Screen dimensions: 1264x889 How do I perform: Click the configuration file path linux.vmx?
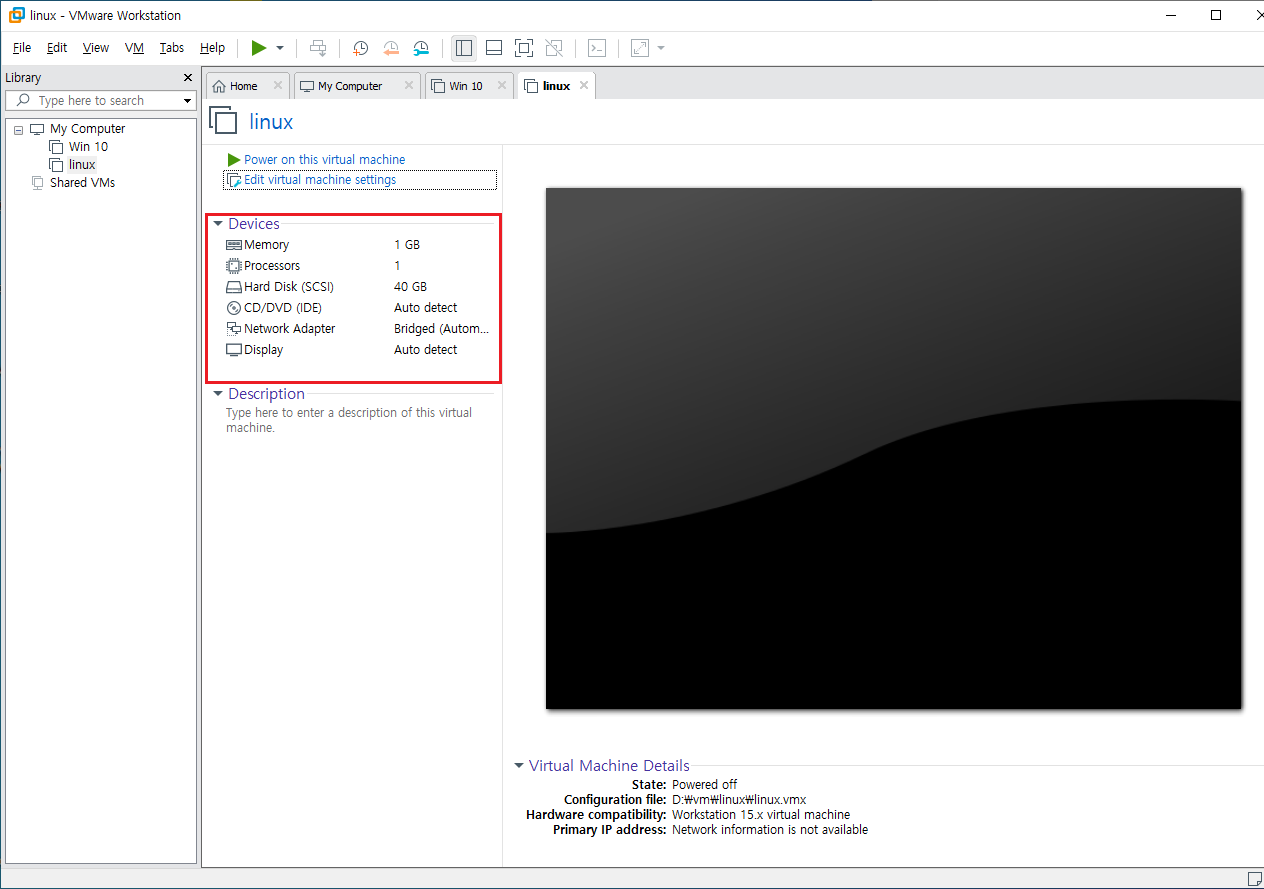(x=739, y=800)
